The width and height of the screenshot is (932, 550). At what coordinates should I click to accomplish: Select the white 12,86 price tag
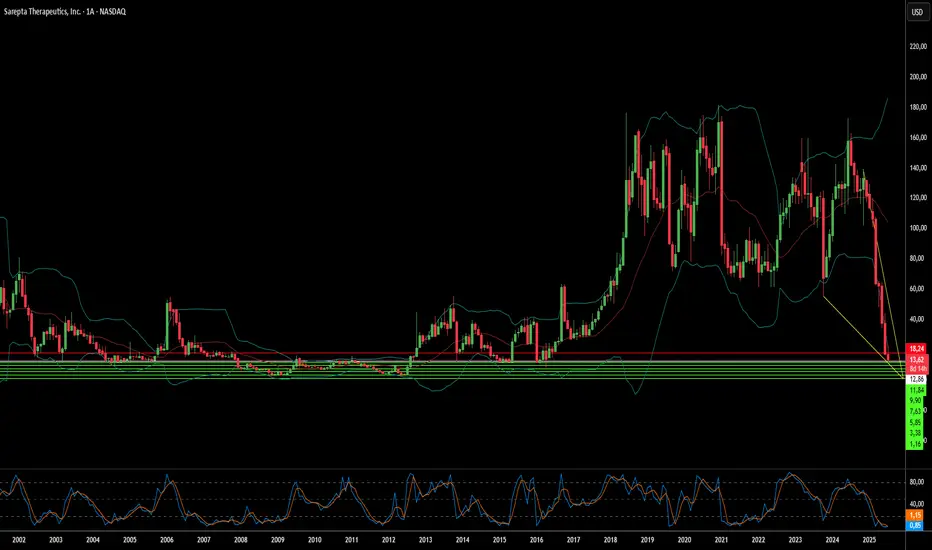pyautogui.click(x=916, y=379)
